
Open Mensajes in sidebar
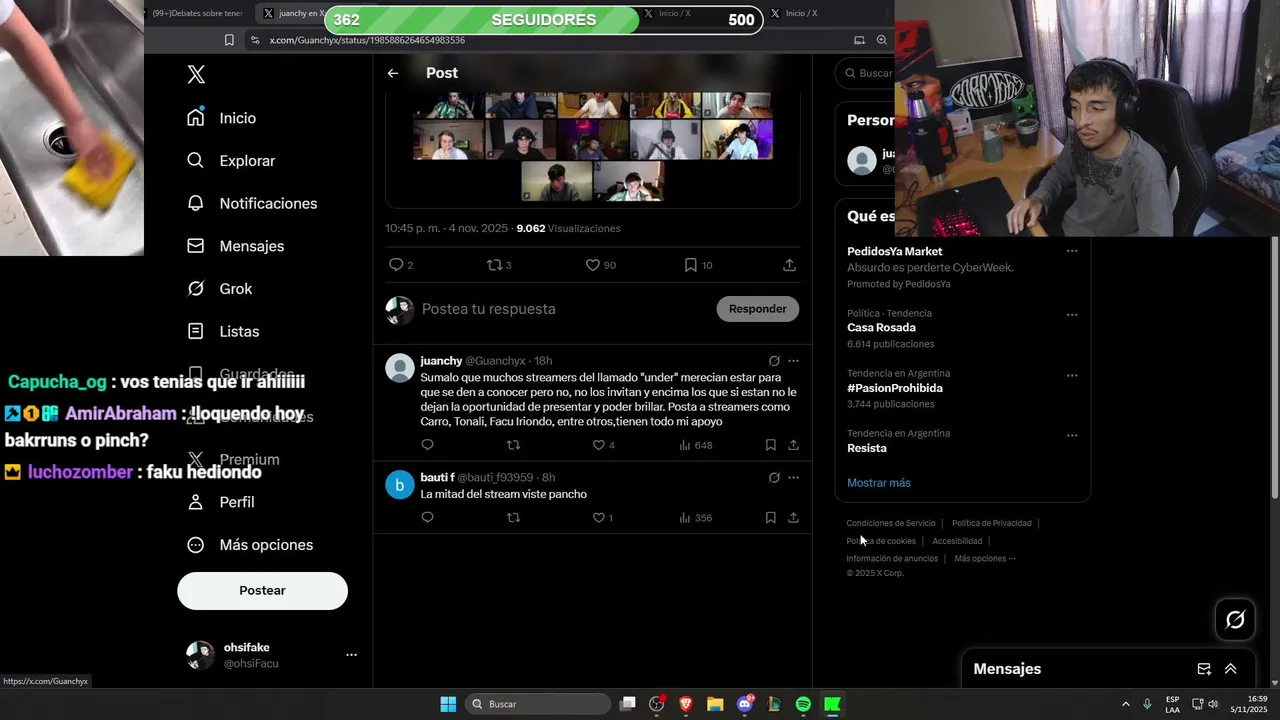click(236, 246)
